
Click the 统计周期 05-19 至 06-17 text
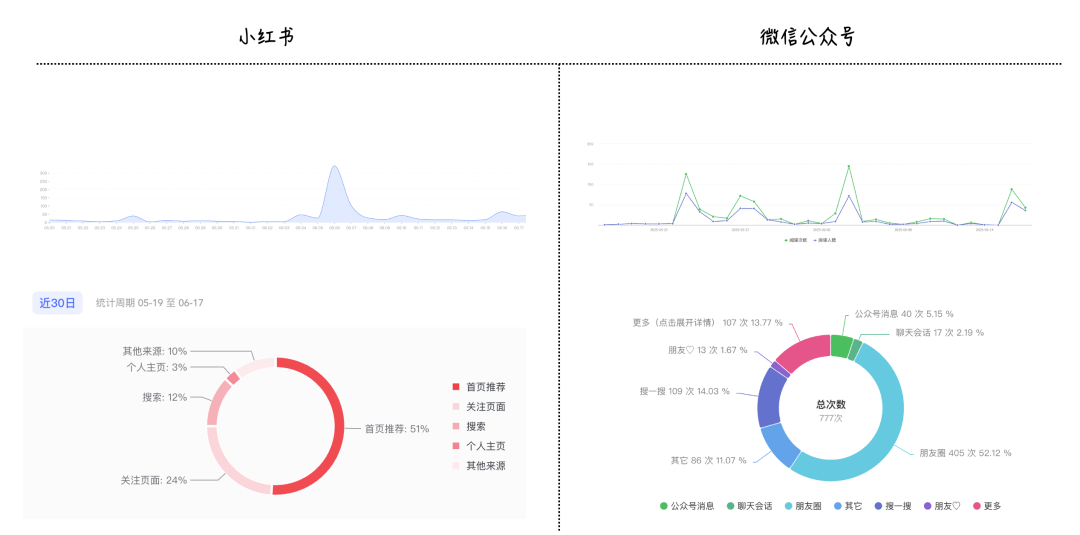click(x=149, y=303)
